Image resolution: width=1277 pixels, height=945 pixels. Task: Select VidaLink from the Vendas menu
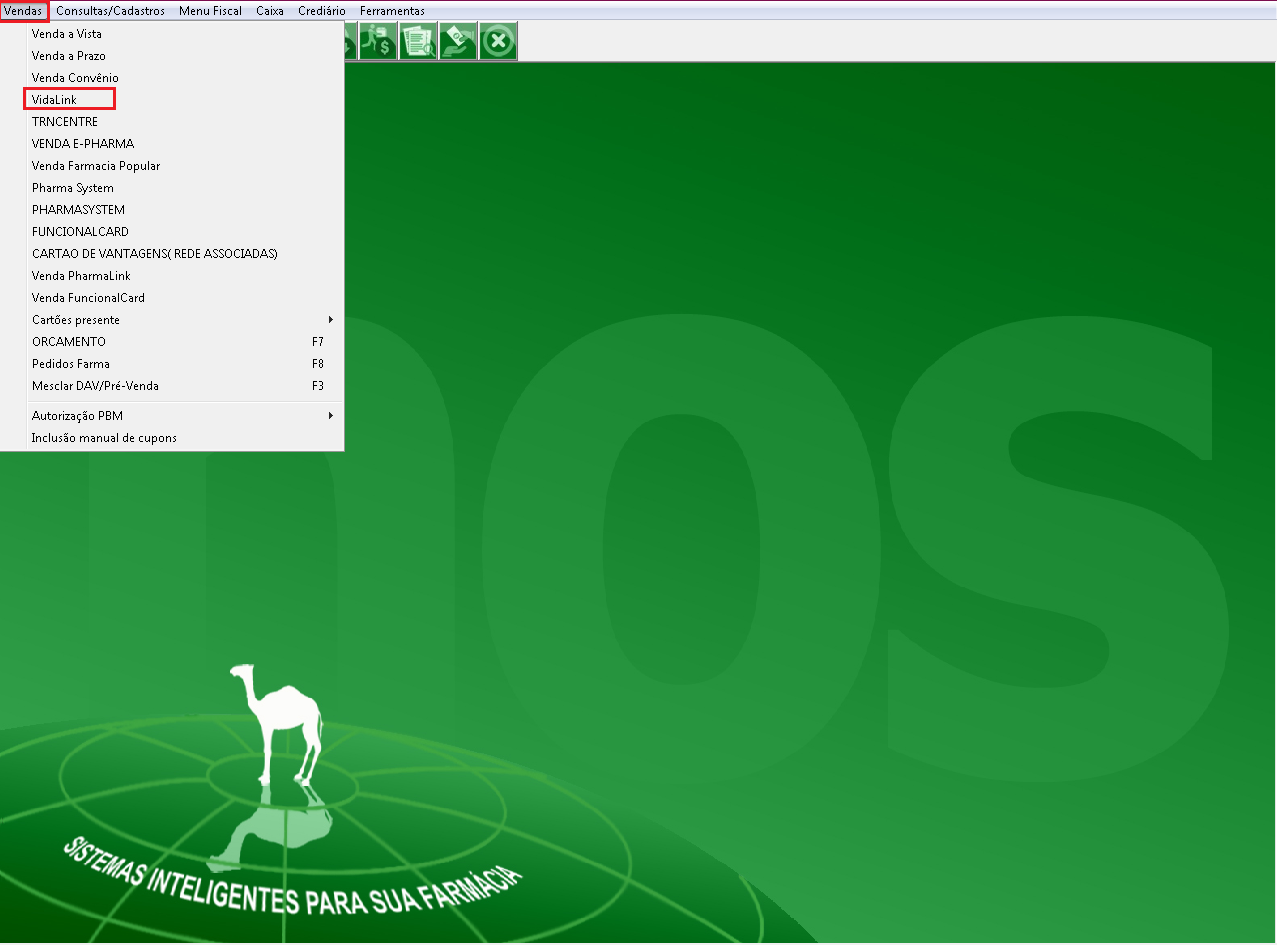(54, 100)
